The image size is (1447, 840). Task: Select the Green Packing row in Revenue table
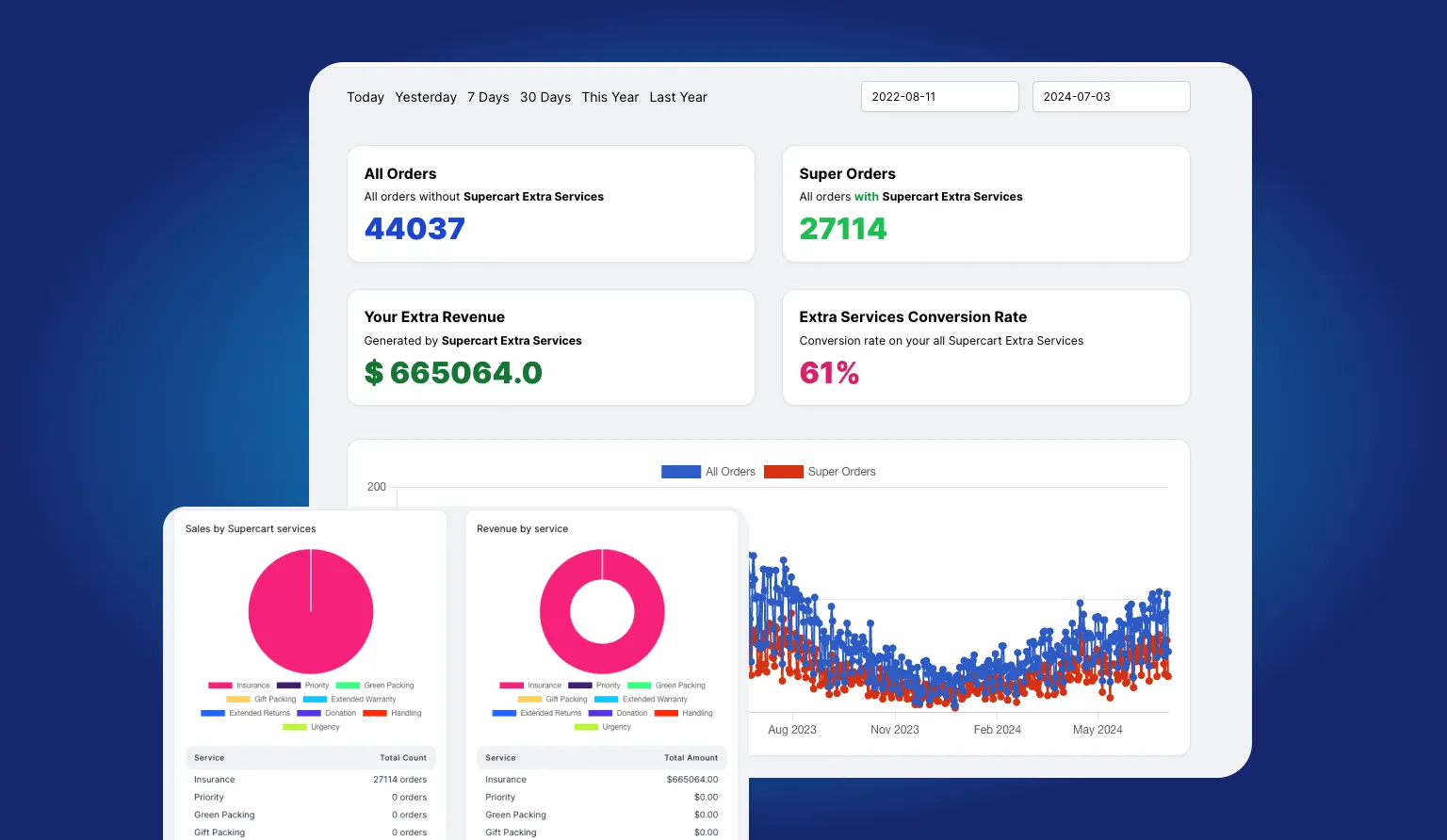602,816
